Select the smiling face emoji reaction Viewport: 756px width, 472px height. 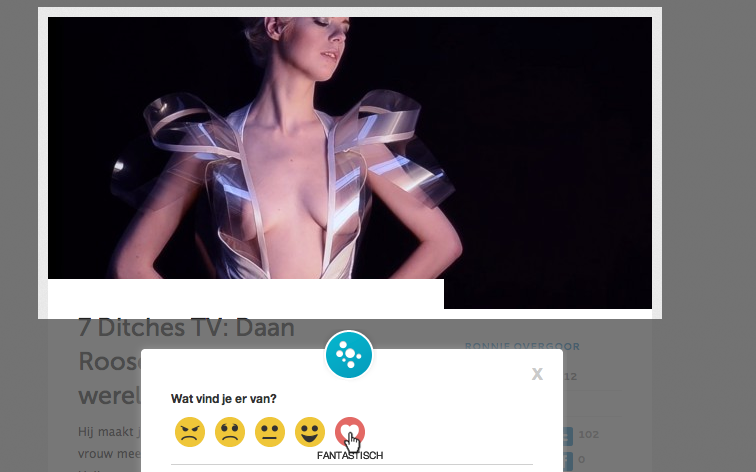pyautogui.click(x=310, y=432)
